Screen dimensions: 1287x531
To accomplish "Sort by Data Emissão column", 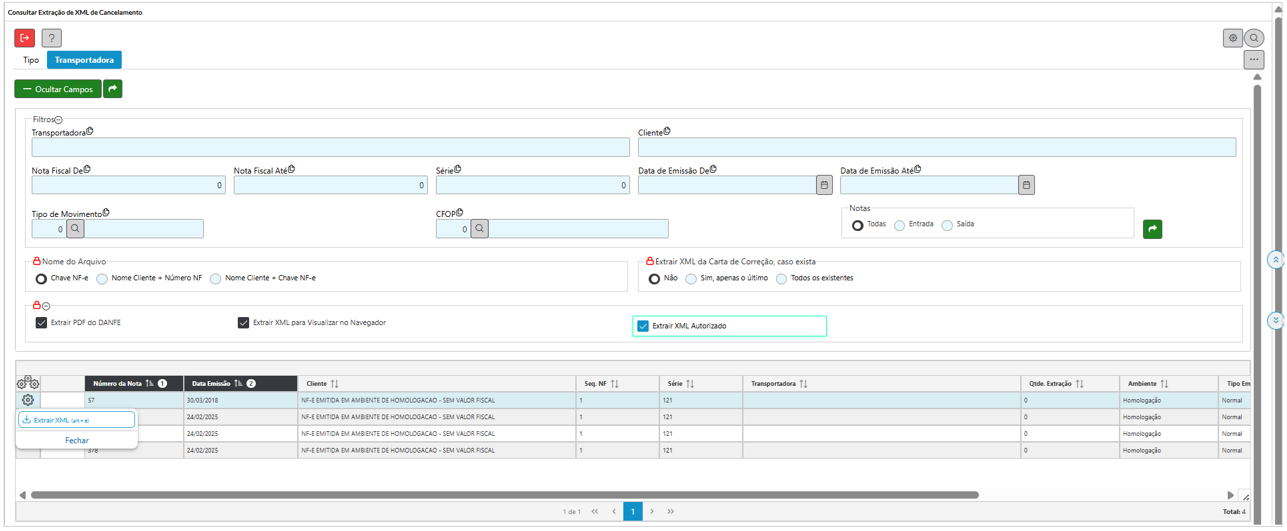I will (x=240, y=383).
